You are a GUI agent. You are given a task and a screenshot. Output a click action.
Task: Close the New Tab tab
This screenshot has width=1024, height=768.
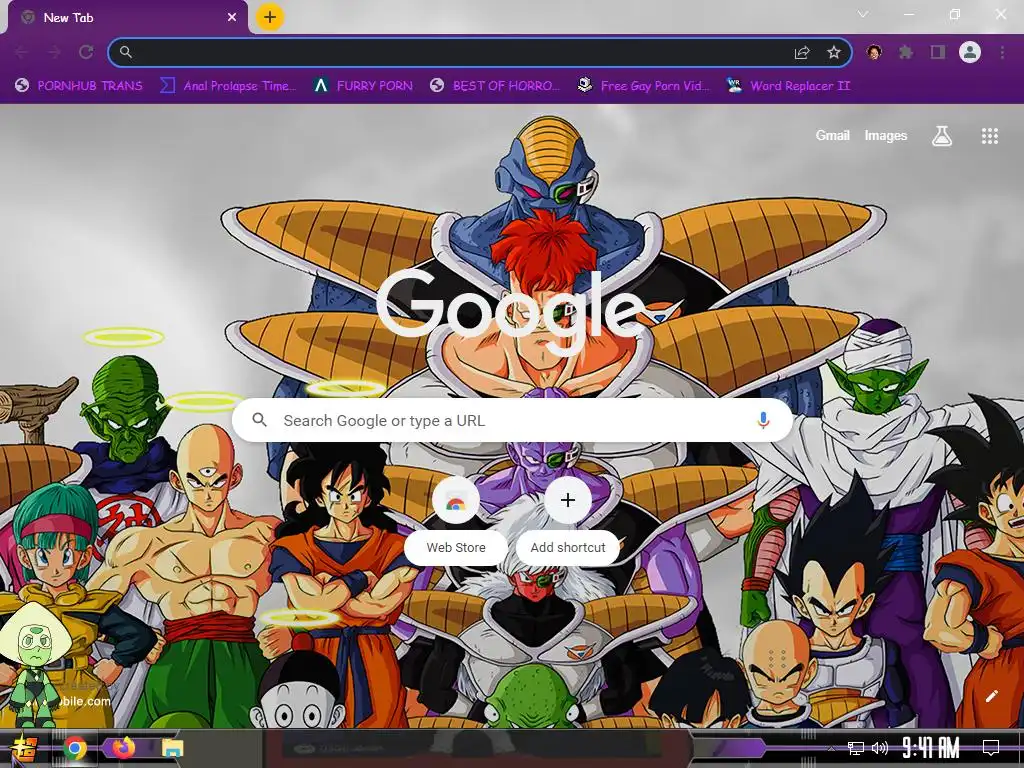pos(232,18)
